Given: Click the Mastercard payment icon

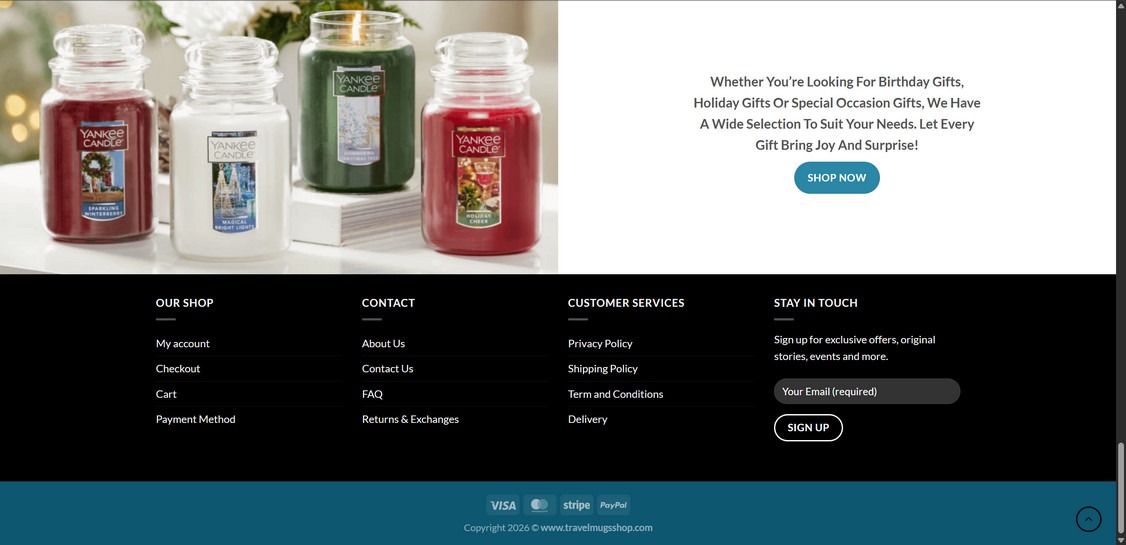Looking at the screenshot, I should click(539, 505).
